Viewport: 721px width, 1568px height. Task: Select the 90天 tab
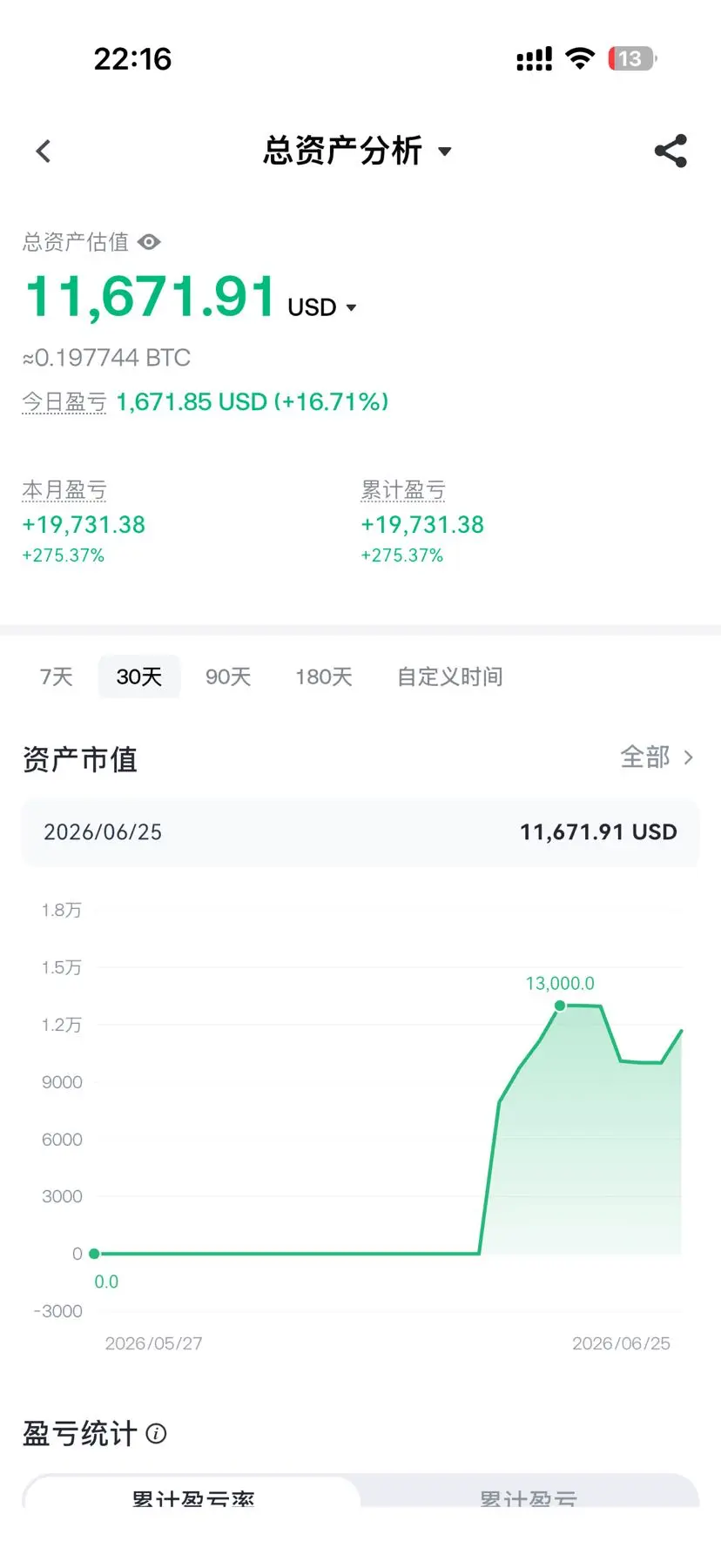pyautogui.click(x=228, y=676)
